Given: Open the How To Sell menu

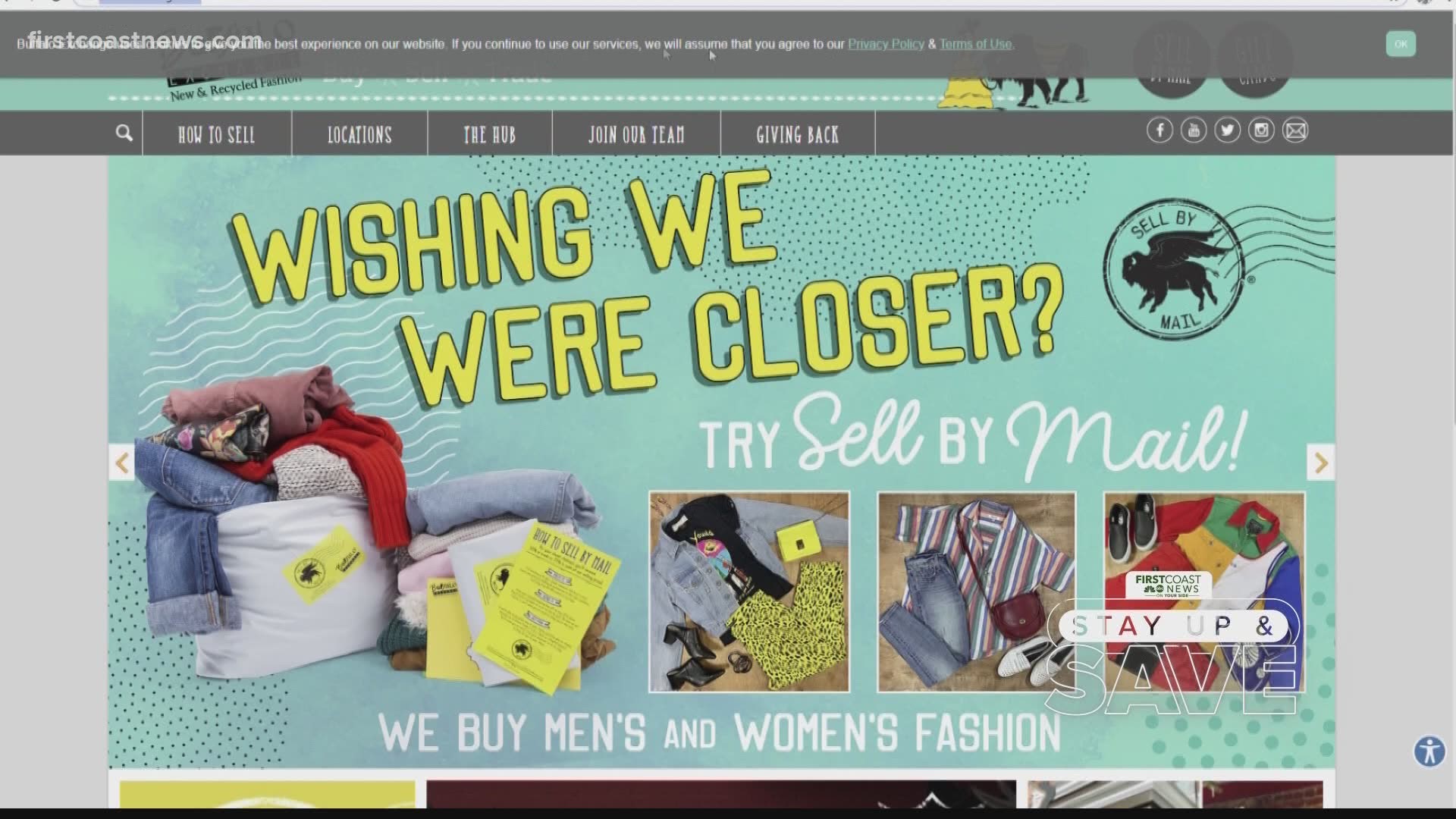Looking at the screenshot, I should coord(216,134).
